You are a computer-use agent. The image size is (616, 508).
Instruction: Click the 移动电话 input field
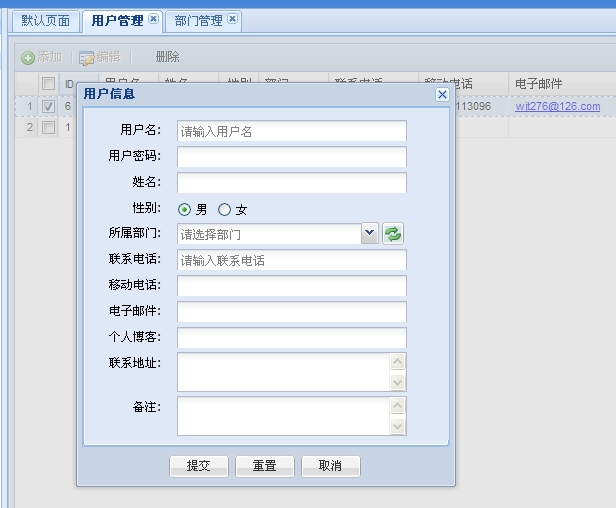(292, 286)
